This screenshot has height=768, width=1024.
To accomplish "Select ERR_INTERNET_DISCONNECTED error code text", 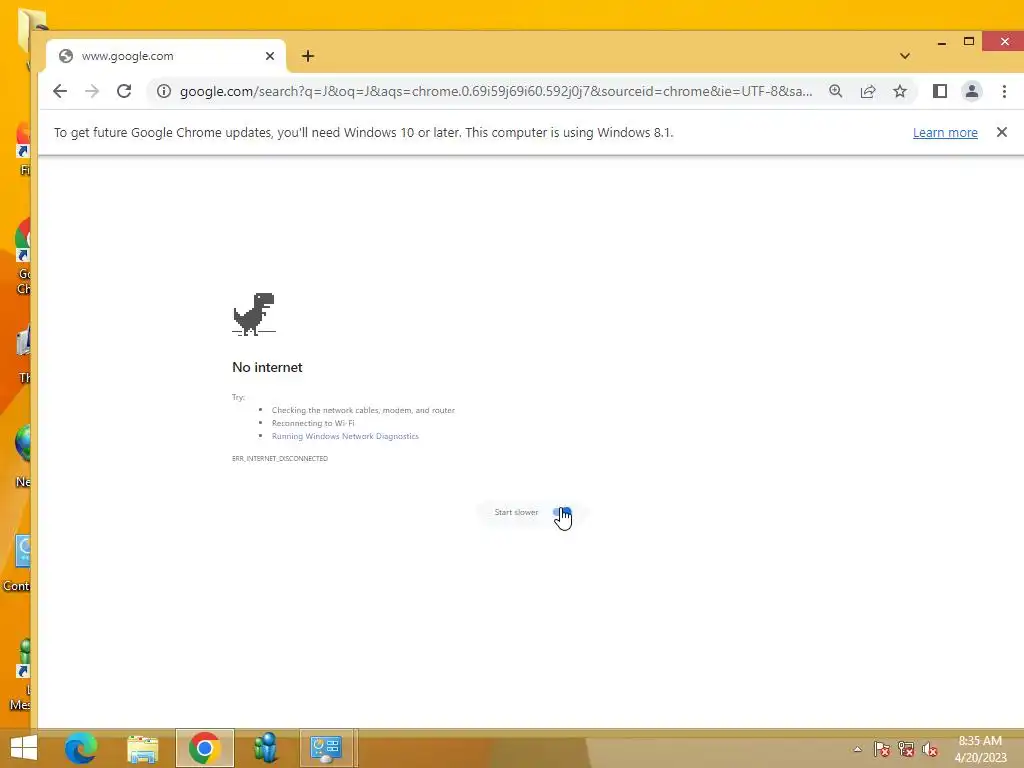I will click(280, 458).
